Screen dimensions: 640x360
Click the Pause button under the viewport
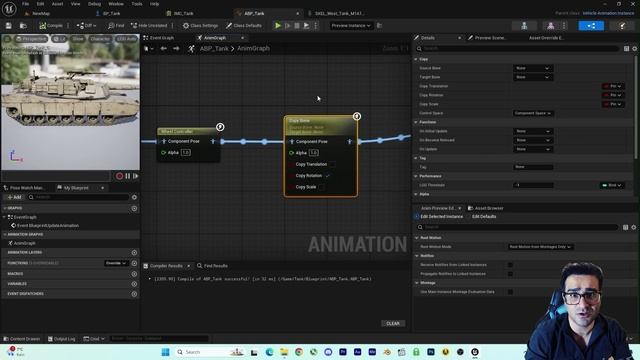pyautogui.click(x=128, y=176)
